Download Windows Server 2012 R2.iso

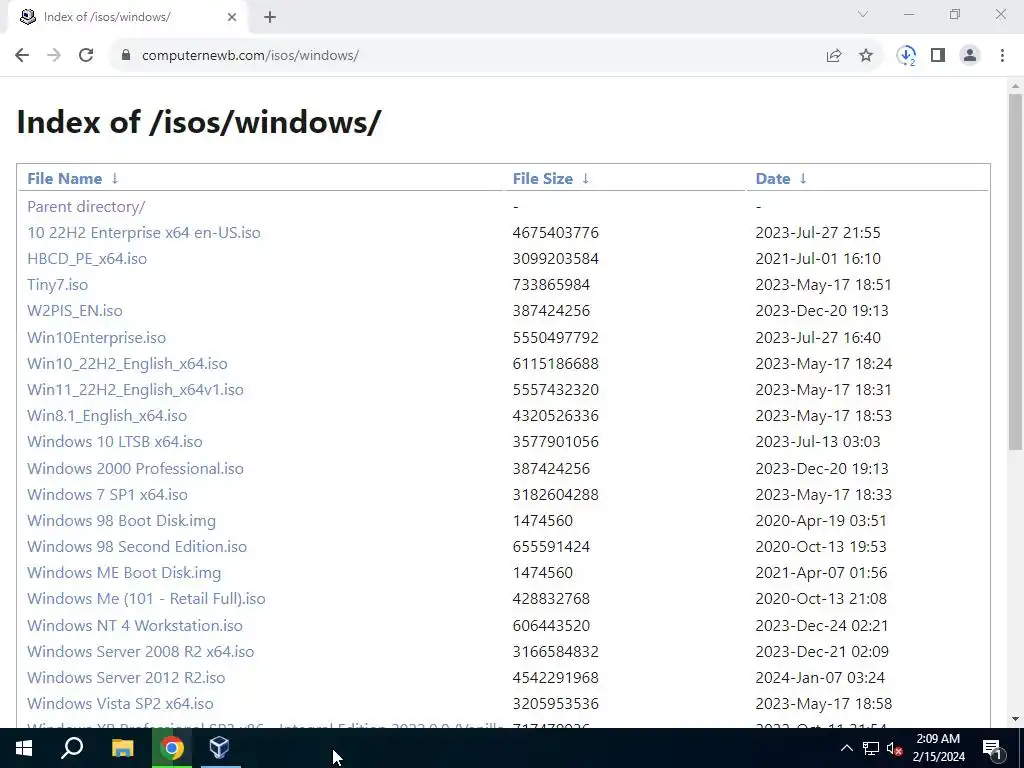[x=126, y=678]
